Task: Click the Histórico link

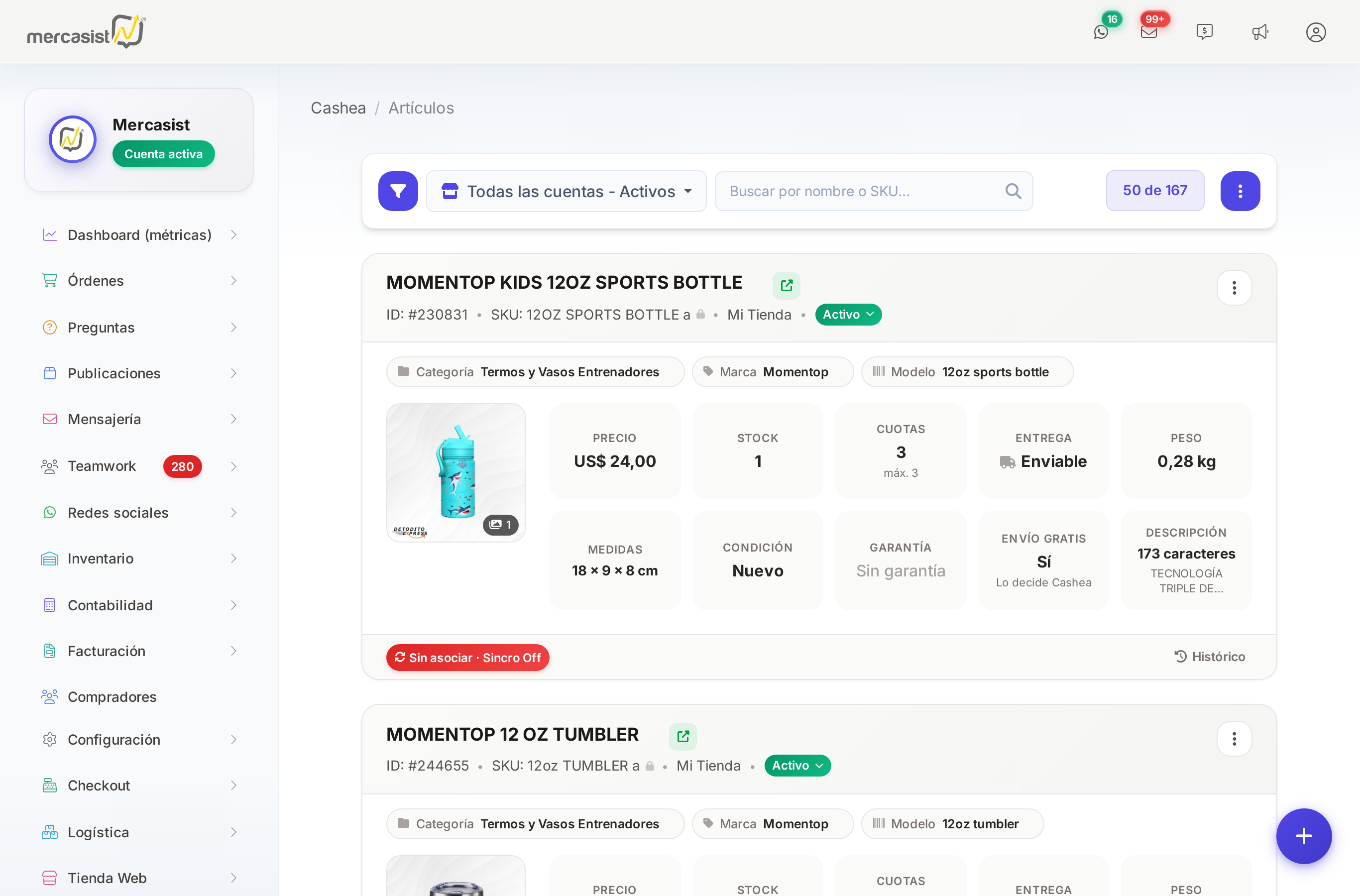Action: click(1209, 657)
